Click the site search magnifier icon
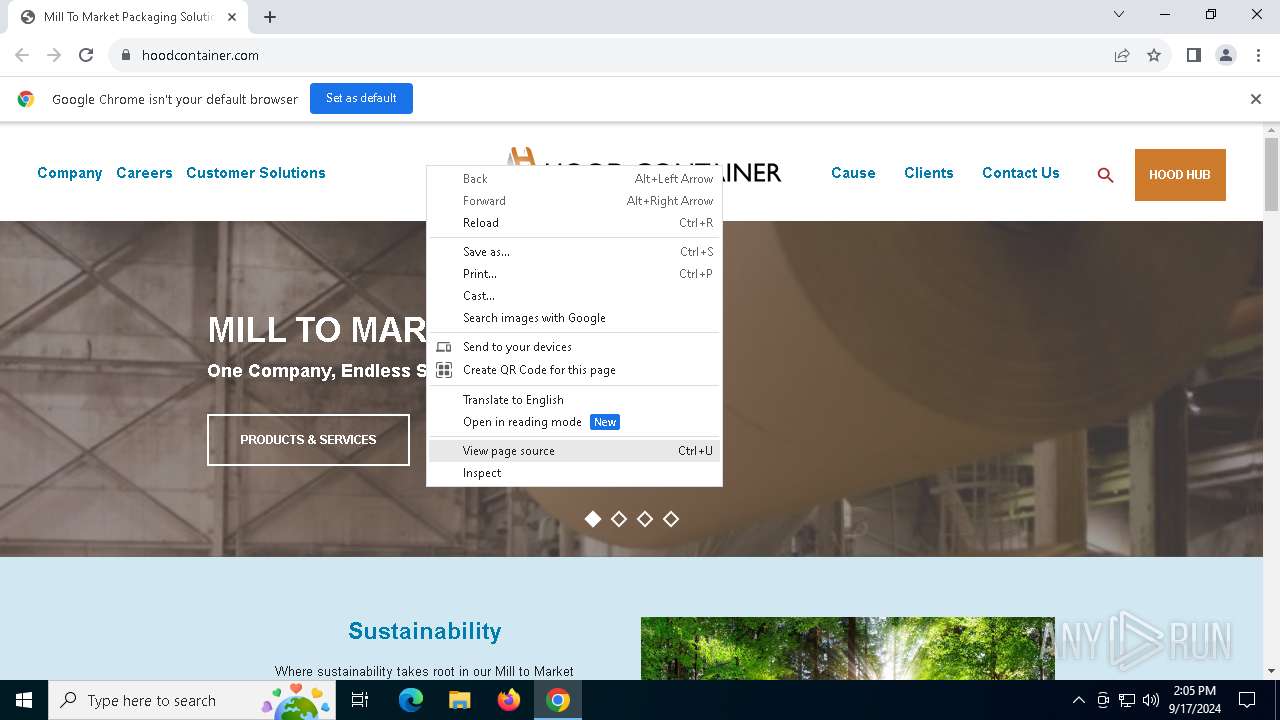Screen dimensions: 1280x720 [1105, 175]
